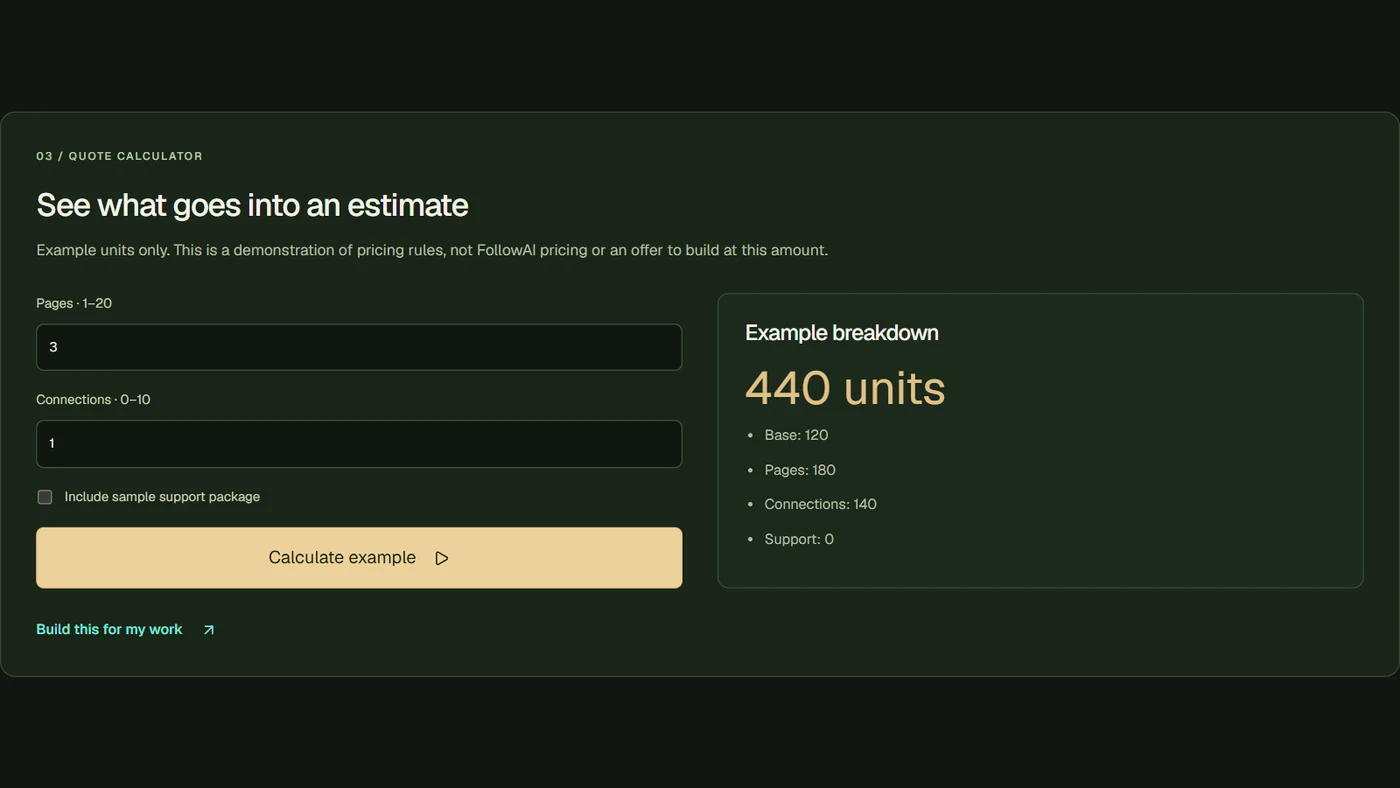Click the Support: 0 line item
Viewport: 1400px width, 788px height.
[799, 539]
